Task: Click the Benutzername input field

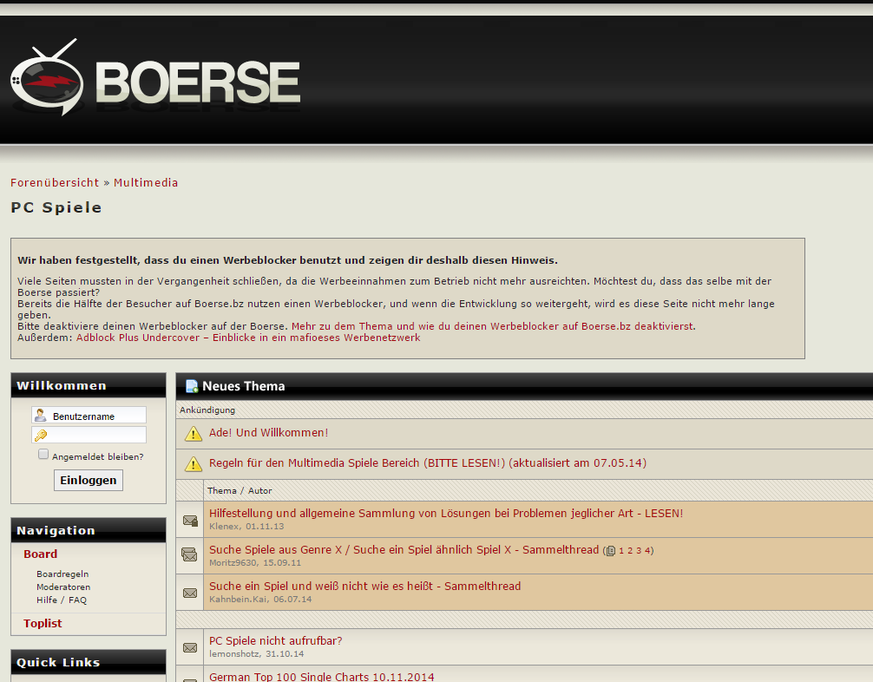Action: [x=97, y=415]
